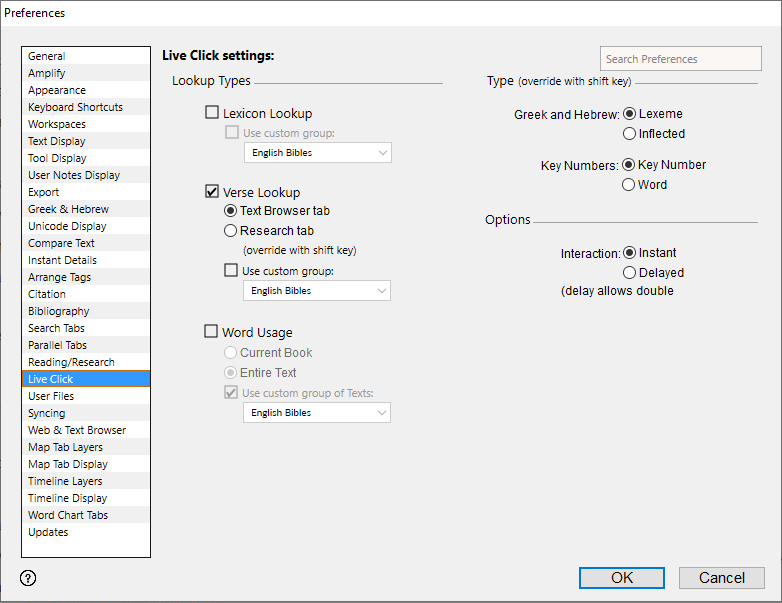Open English Bibles dropdown under Word Usage
Viewport: 782px width, 603px height.
coord(317,413)
